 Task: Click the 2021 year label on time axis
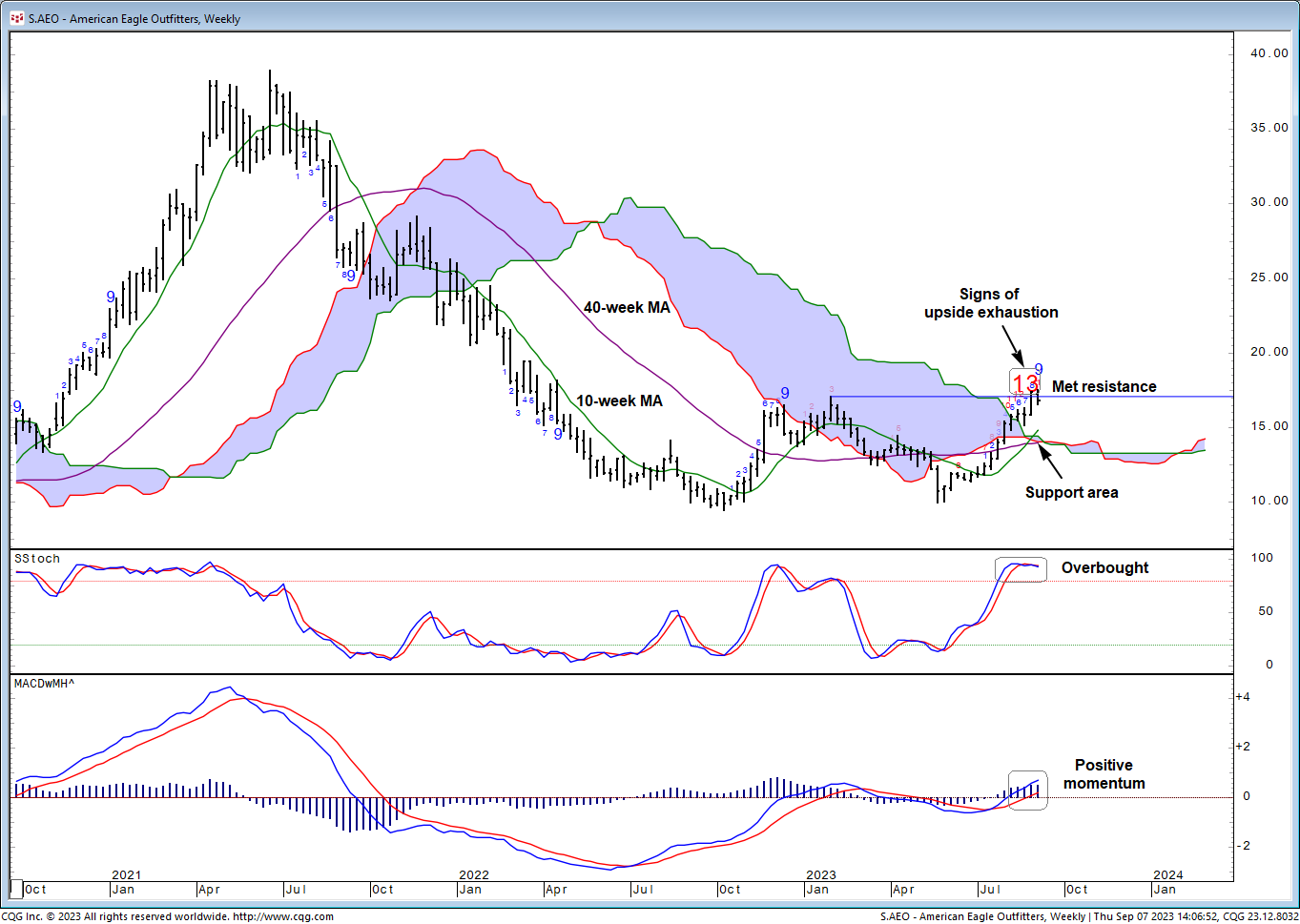click(x=127, y=874)
